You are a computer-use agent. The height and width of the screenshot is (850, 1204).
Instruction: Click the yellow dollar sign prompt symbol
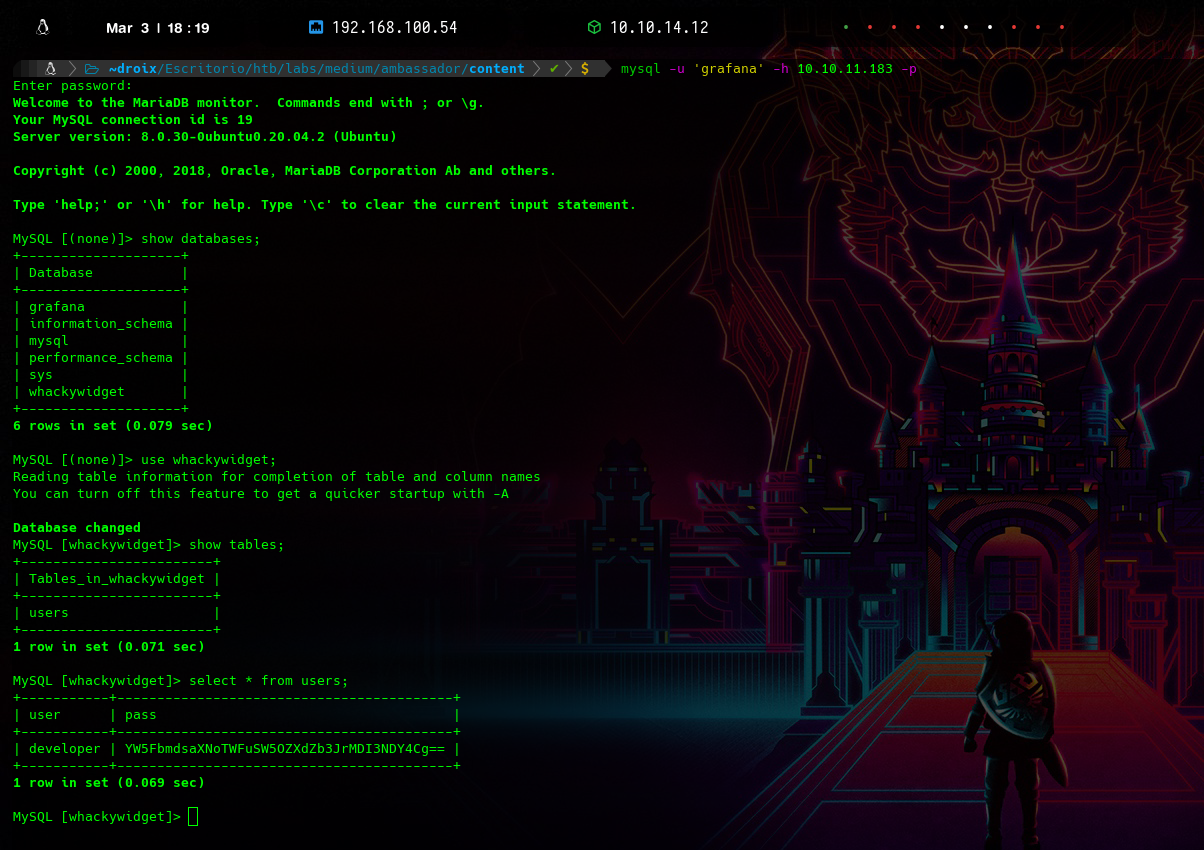[585, 69]
